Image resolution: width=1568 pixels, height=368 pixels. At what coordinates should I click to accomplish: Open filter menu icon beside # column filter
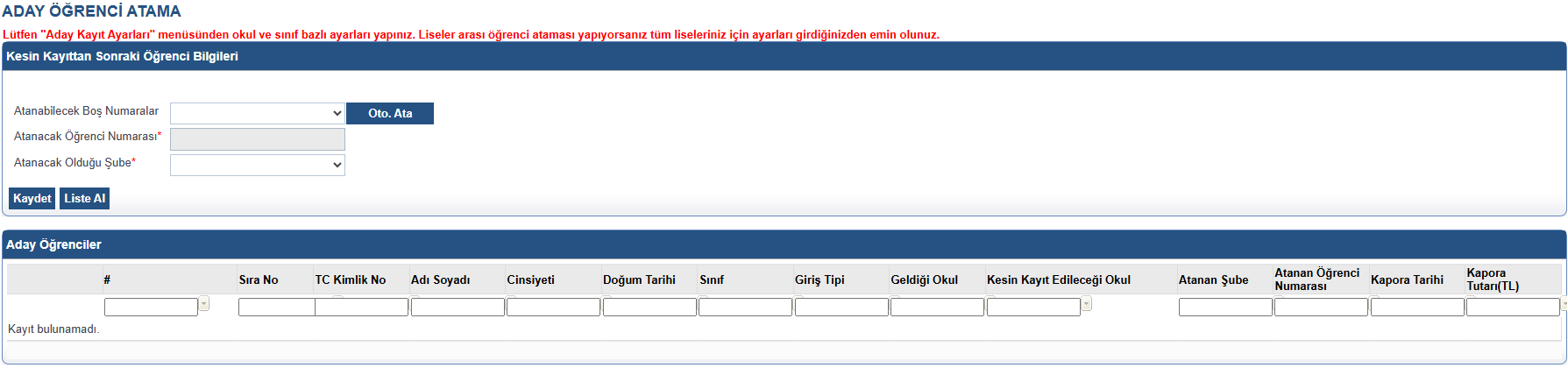(x=204, y=305)
